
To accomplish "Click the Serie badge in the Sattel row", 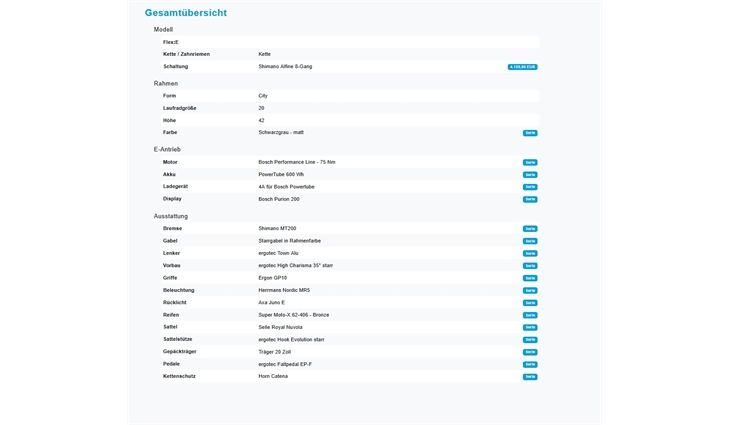I will (530, 327).
